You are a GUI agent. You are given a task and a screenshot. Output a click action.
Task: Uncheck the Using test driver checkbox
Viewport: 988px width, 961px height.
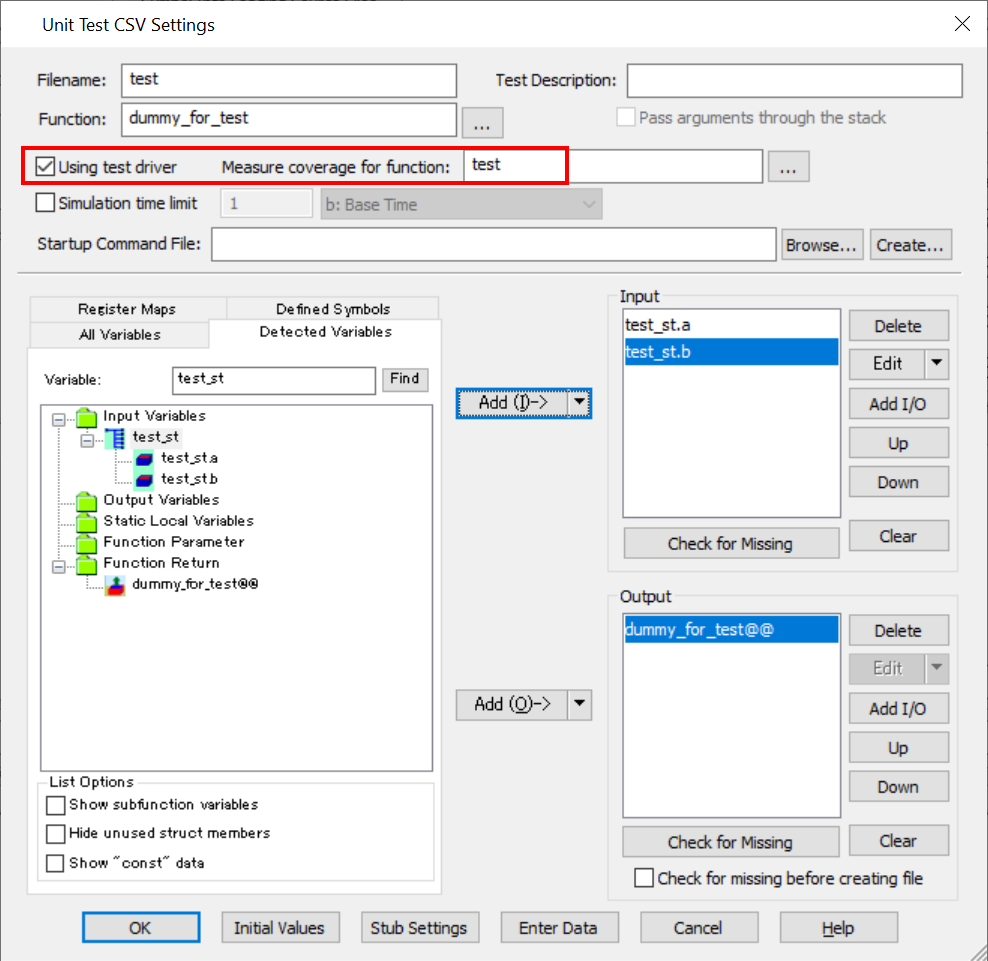[45, 166]
